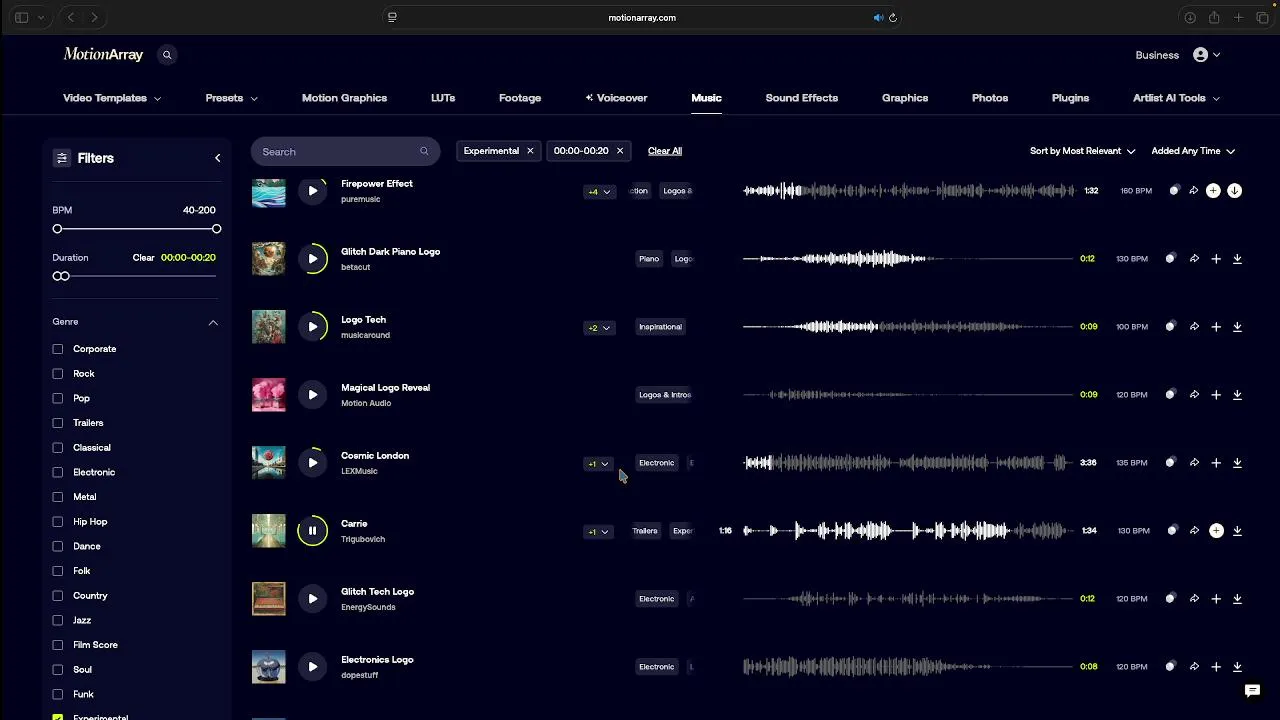Image resolution: width=1280 pixels, height=720 pixels.
Task: Clear the Duration filter
Action: (144, 258)
